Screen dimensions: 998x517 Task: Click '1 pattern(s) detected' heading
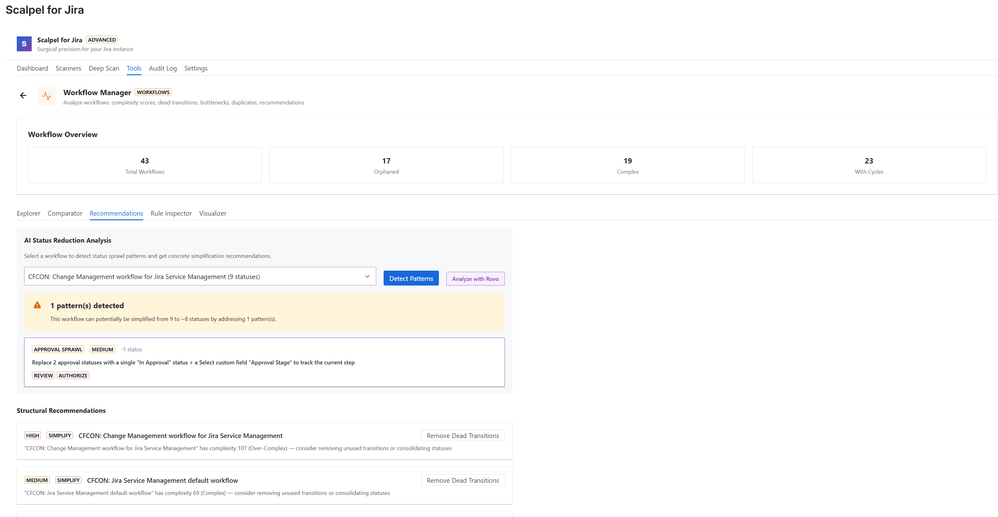pos(87,306)
